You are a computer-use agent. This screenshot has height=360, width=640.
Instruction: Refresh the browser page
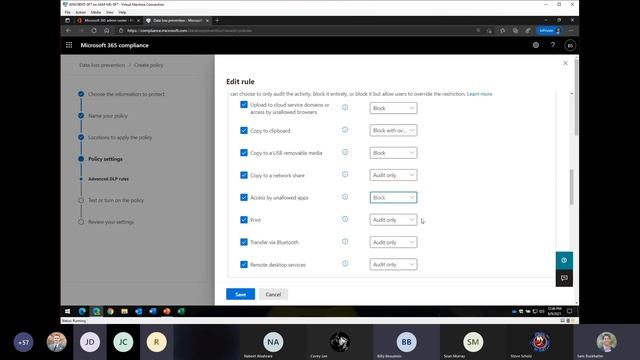tap(94, 31)
